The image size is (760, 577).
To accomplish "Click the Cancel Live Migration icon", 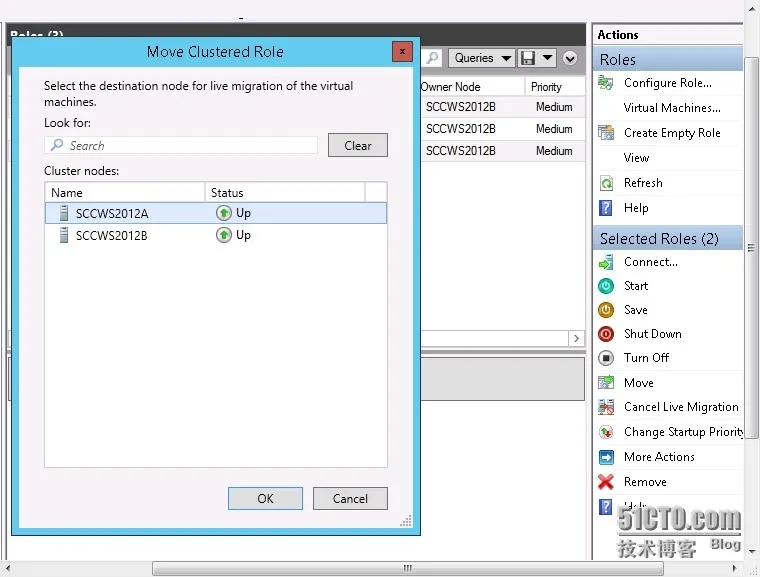I will coord(605,407).
